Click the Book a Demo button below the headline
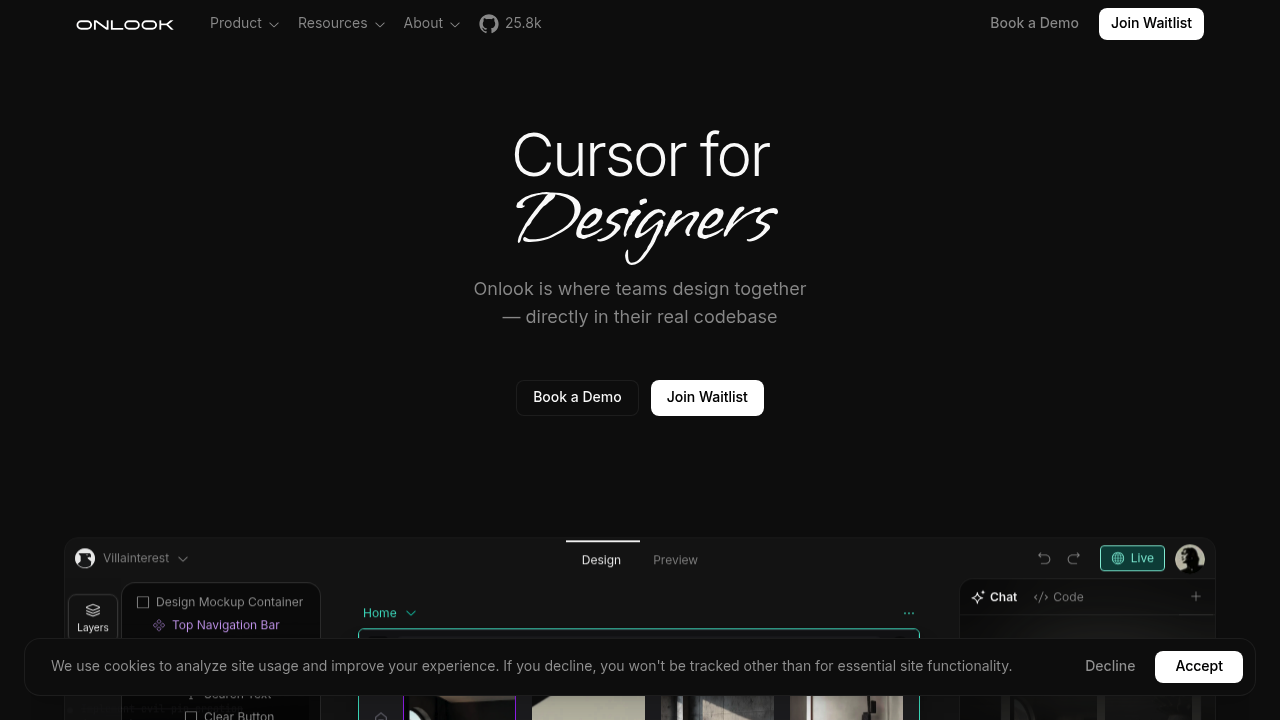 click(x=577, y=398)
